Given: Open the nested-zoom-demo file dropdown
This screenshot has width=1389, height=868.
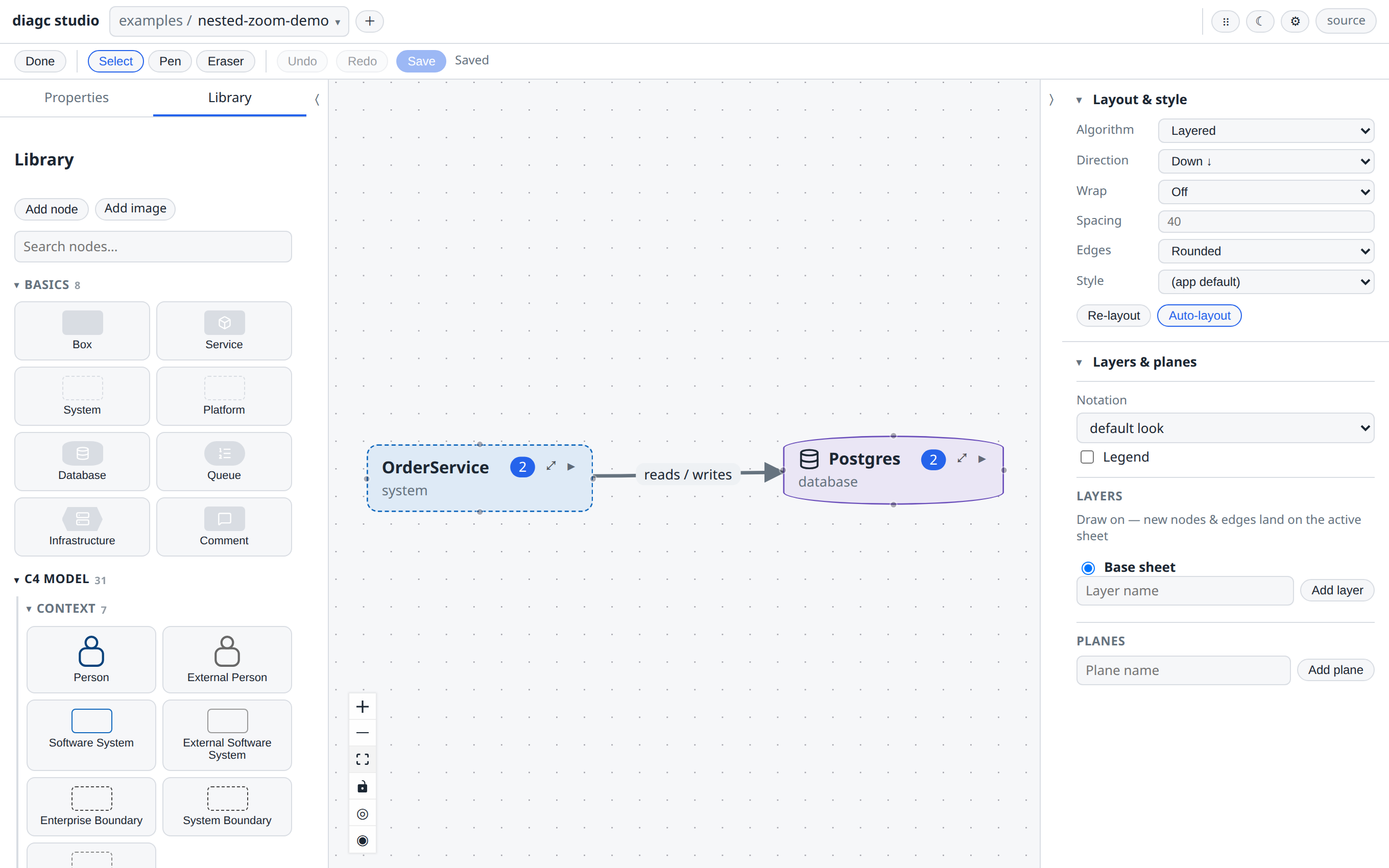Looking at the screenshot, I should [229, 21].
